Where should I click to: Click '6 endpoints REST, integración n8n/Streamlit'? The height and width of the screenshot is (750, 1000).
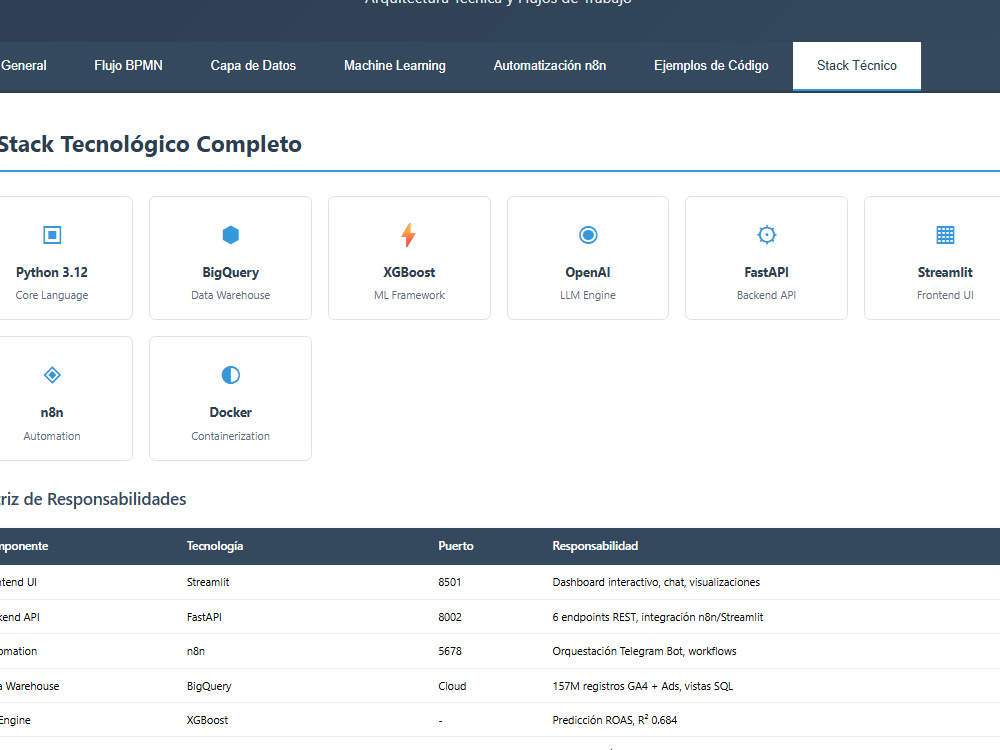[658, 617]
